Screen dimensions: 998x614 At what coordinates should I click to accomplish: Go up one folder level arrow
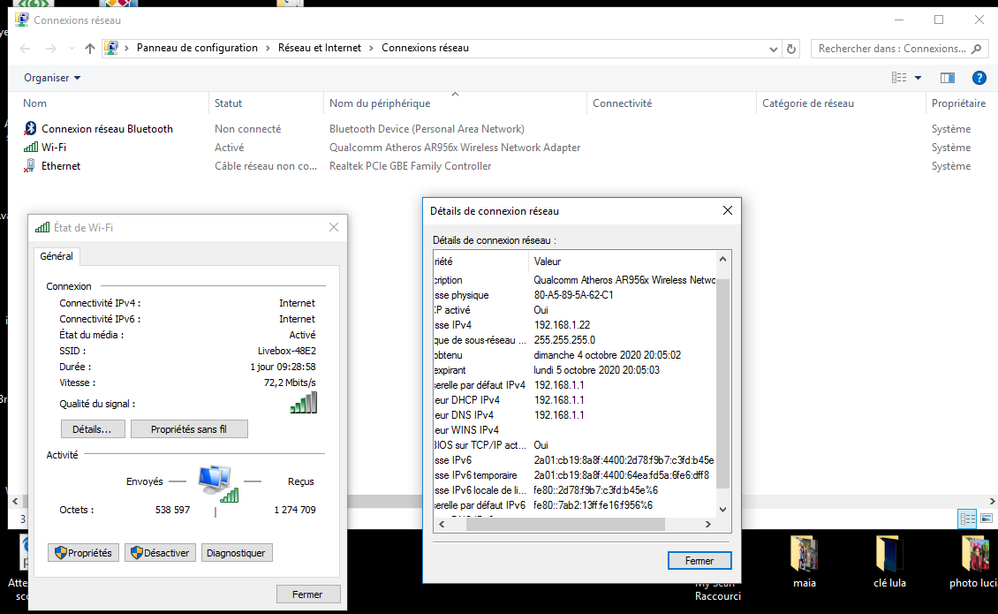(90, 48)
